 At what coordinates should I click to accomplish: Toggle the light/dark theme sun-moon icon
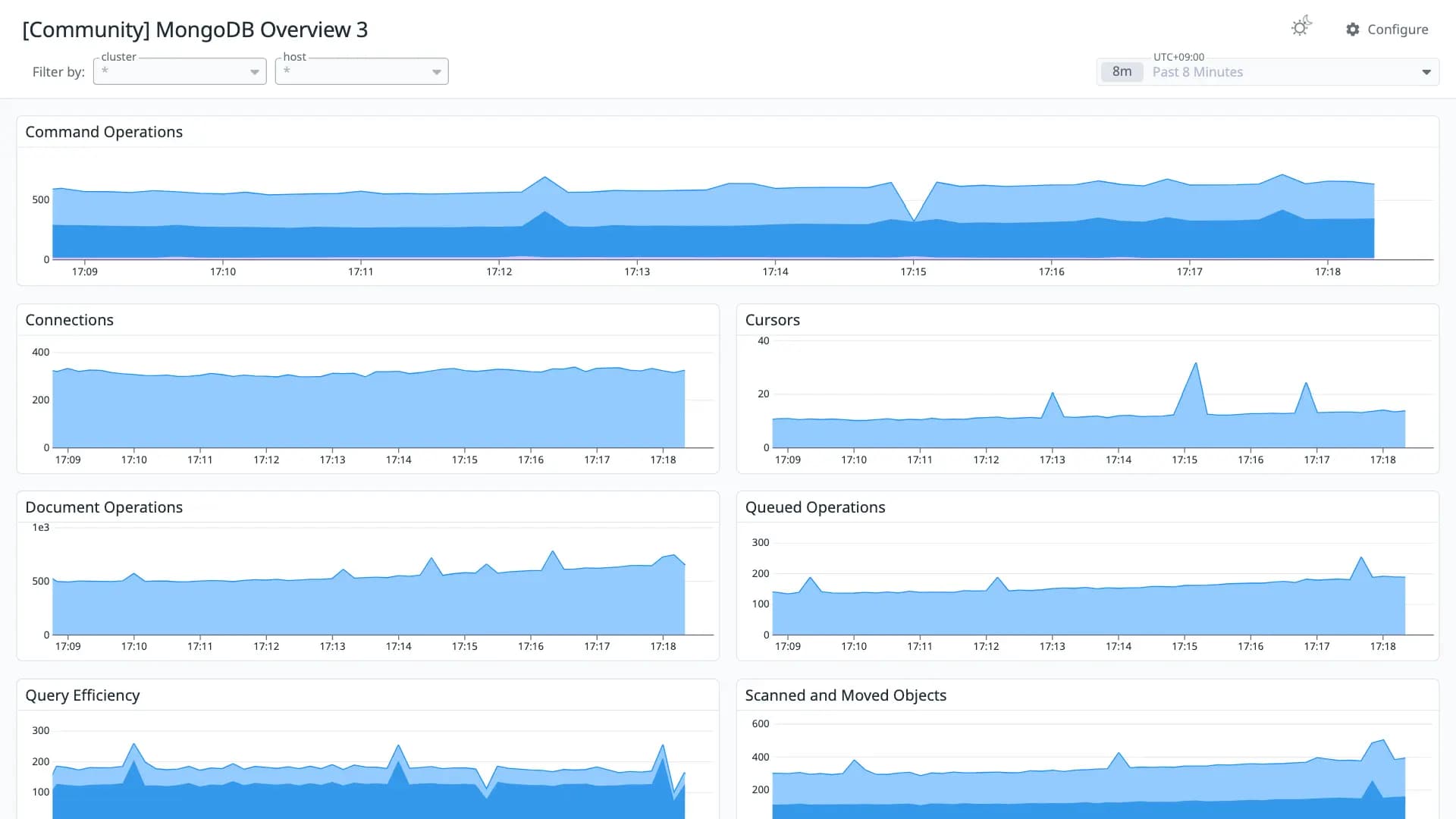(x=1301, y=27)
